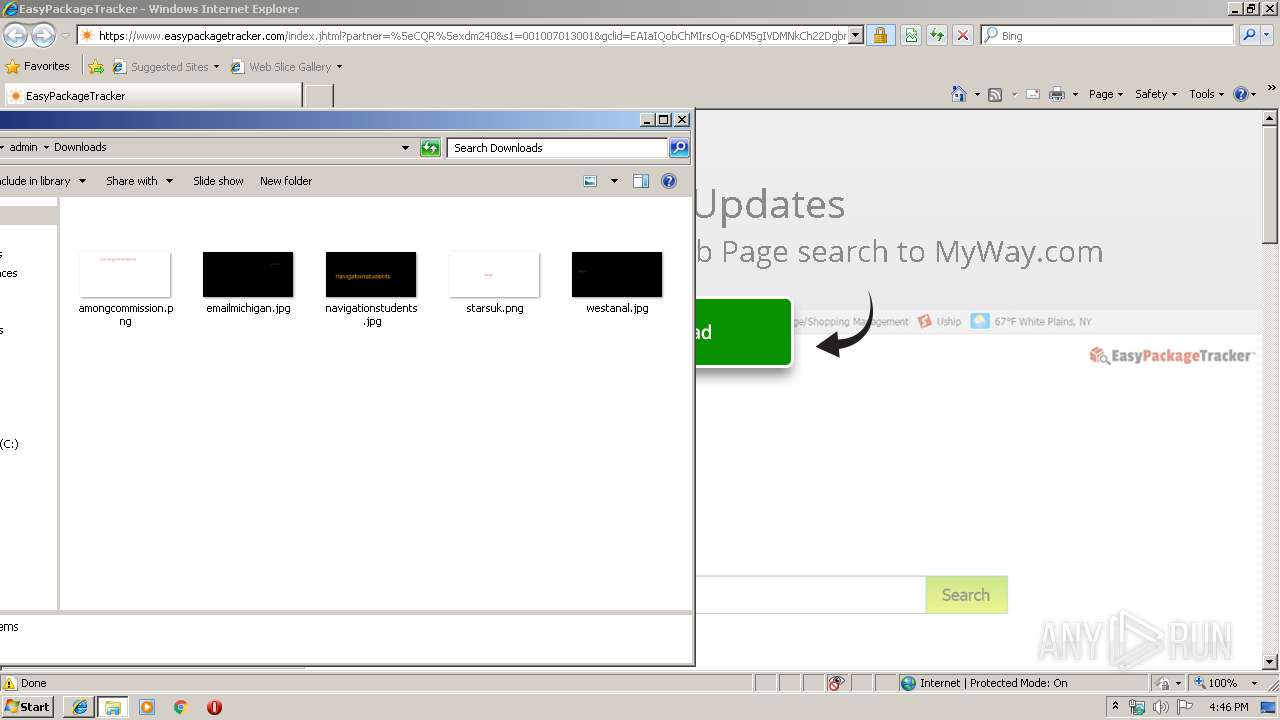Open the Windows Start menu
The image size is (1280, 720).
click(27, 706)
